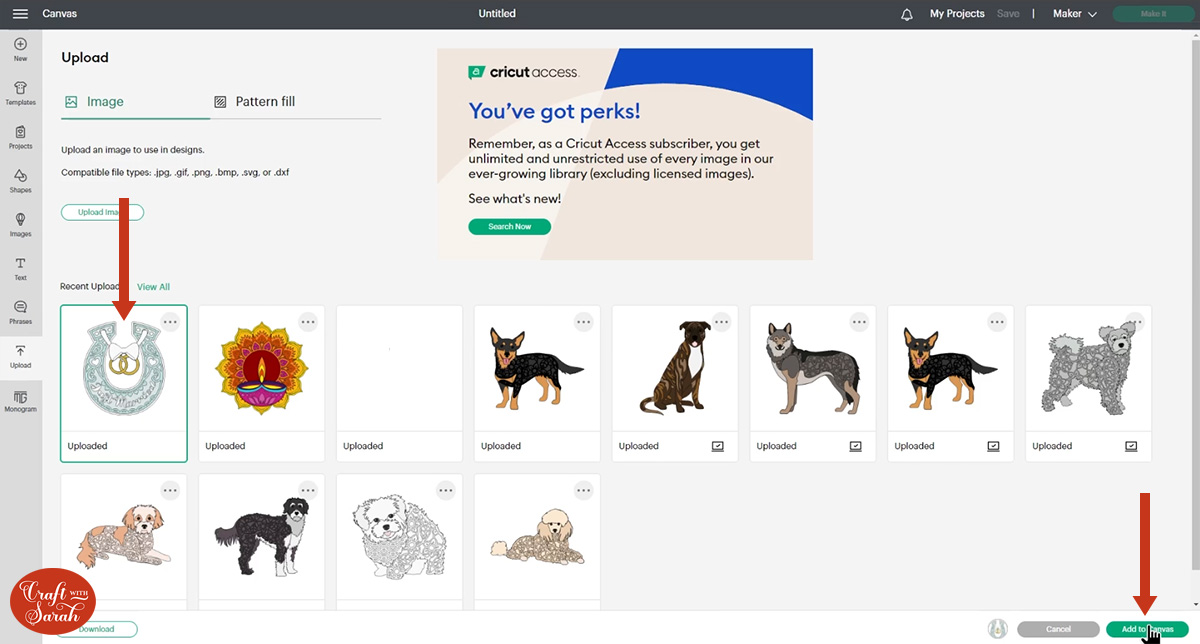Select the grey wolf thumbnail
The image size is (1200, 644).
pos(813,370)
